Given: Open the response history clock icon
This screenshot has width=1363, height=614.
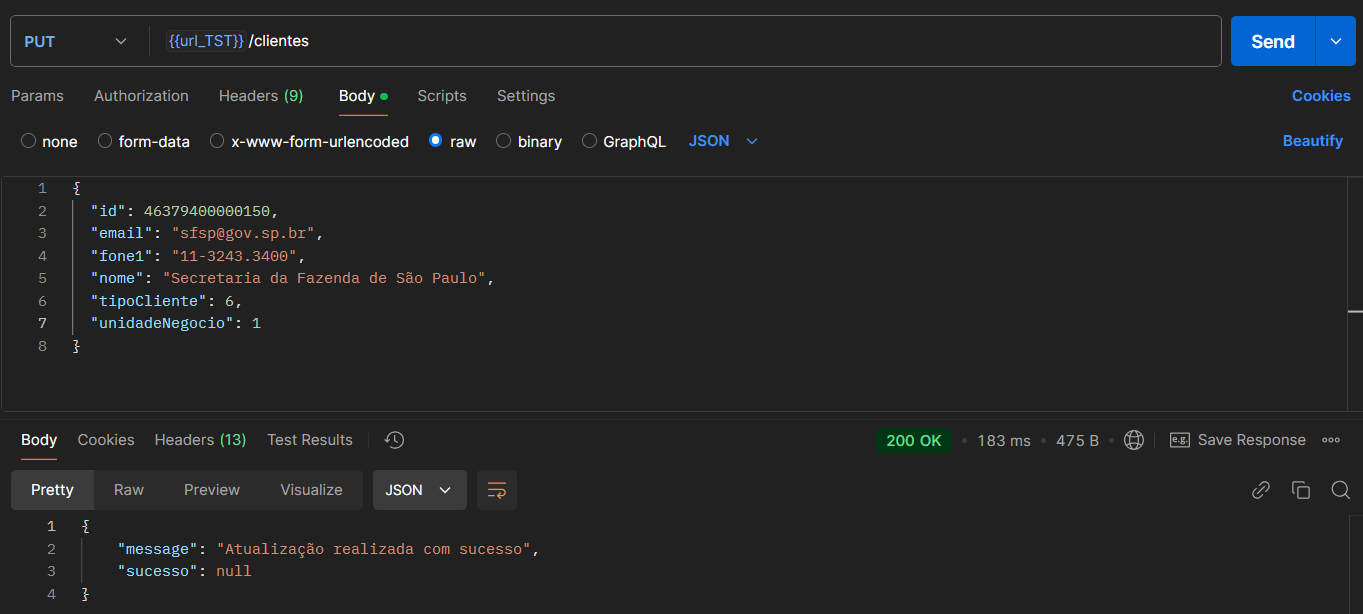Looking at the screenshot, I should pos(394,440).
